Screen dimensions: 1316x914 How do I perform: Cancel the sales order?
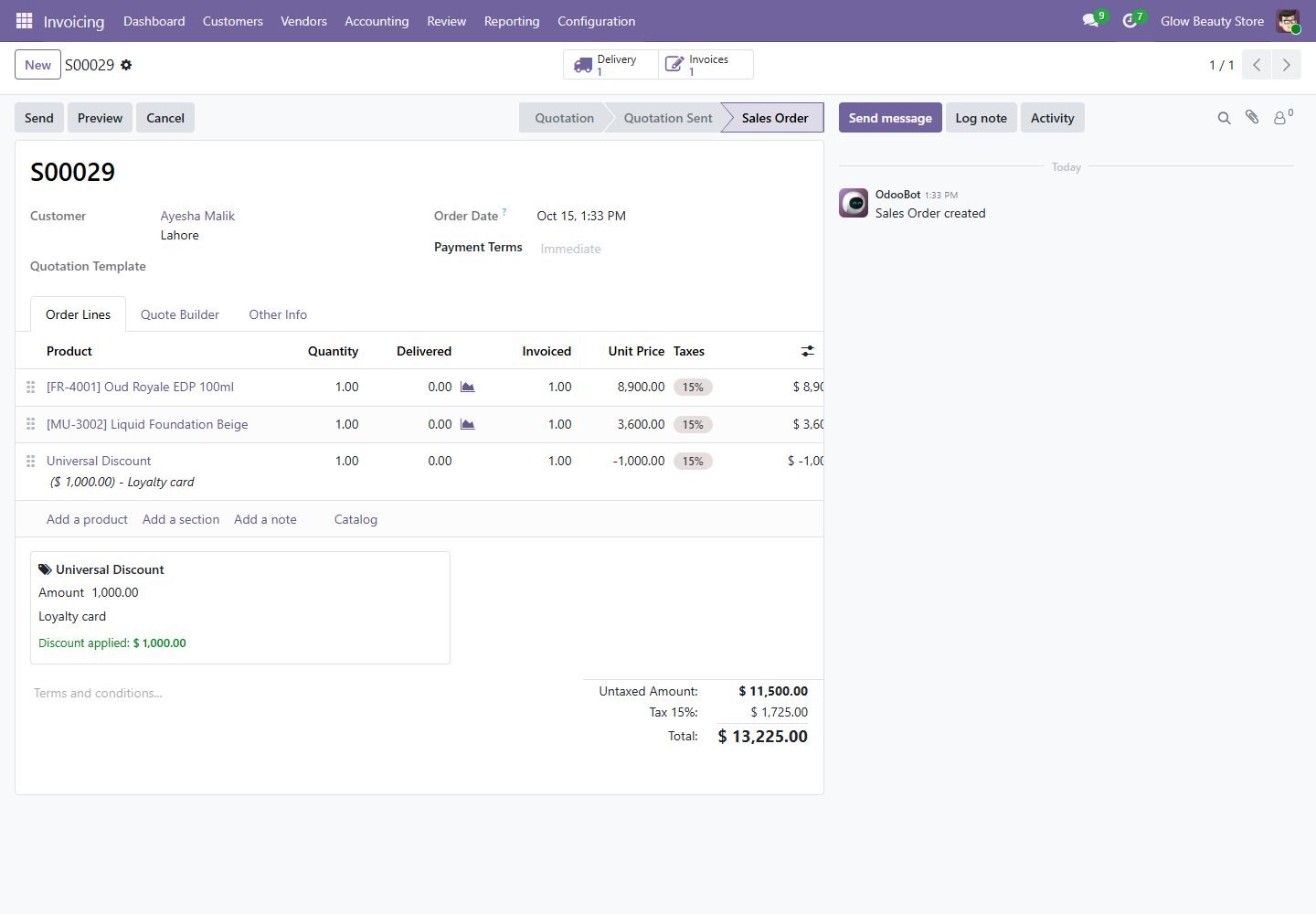(x=165, y=118)
